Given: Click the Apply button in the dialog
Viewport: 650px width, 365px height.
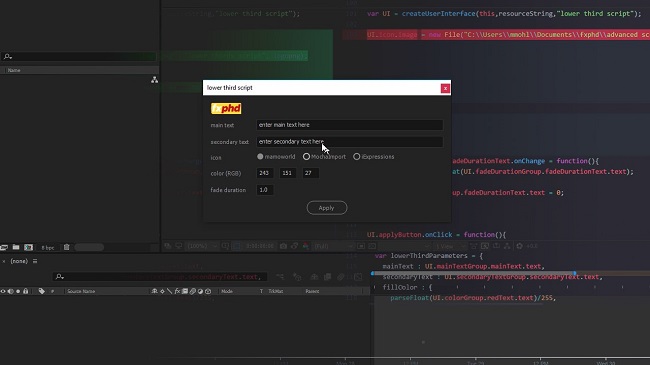Looking at the screenshot, I should (x=327, y=208).
